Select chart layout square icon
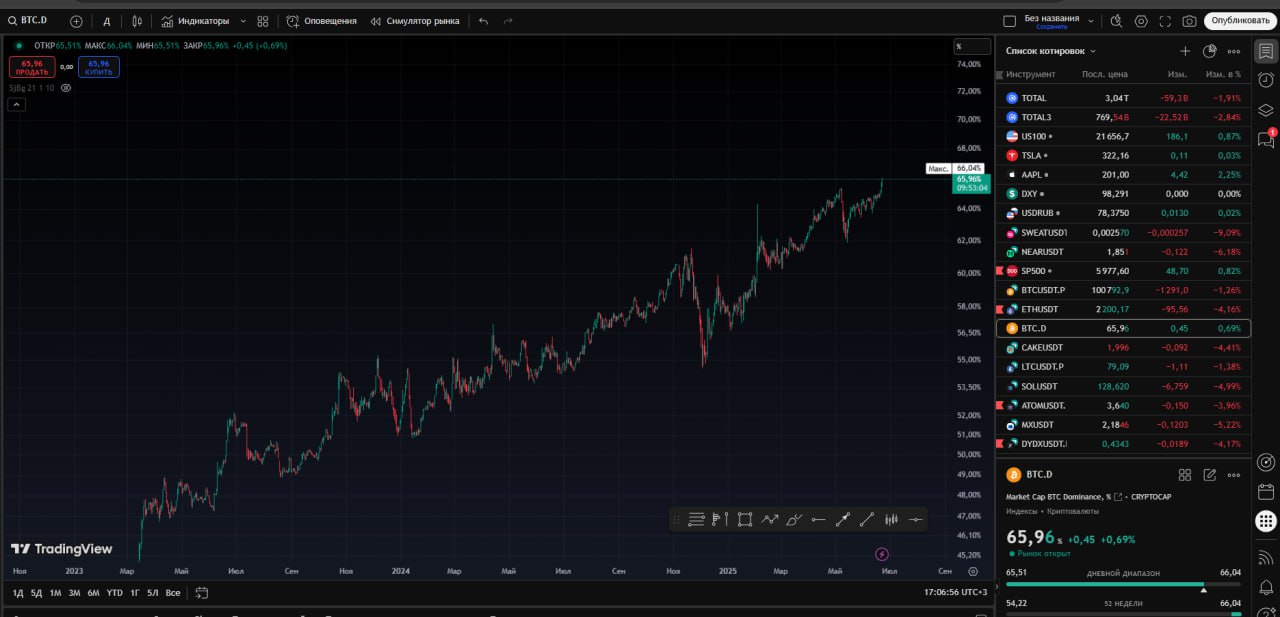The width and height of the screenshot is (1280, 617). [1010, 20]
